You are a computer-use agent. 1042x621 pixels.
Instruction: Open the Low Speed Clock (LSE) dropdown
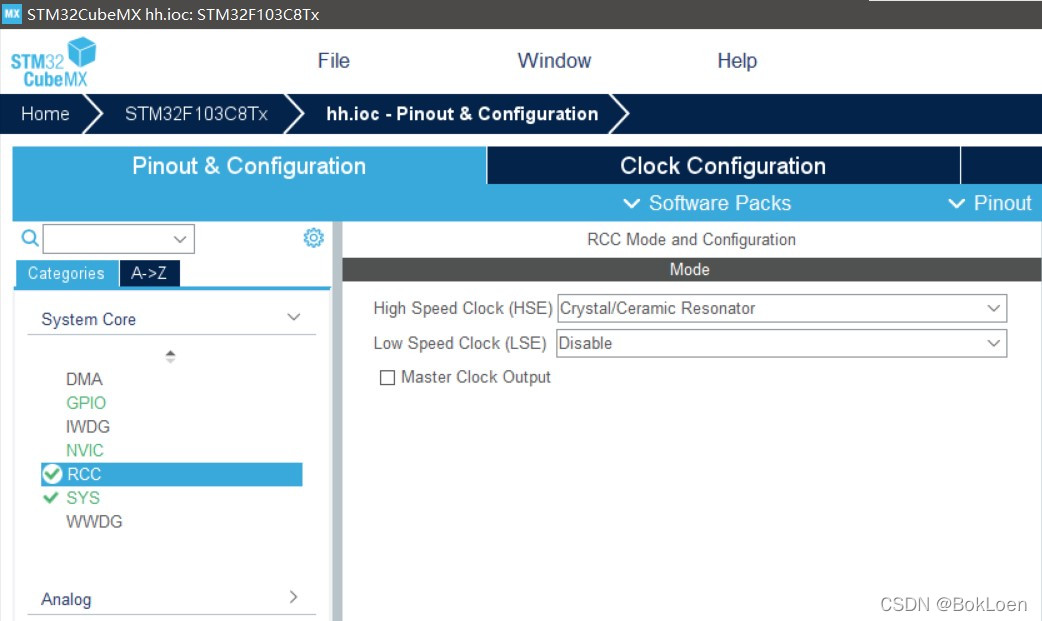point(782,343)
